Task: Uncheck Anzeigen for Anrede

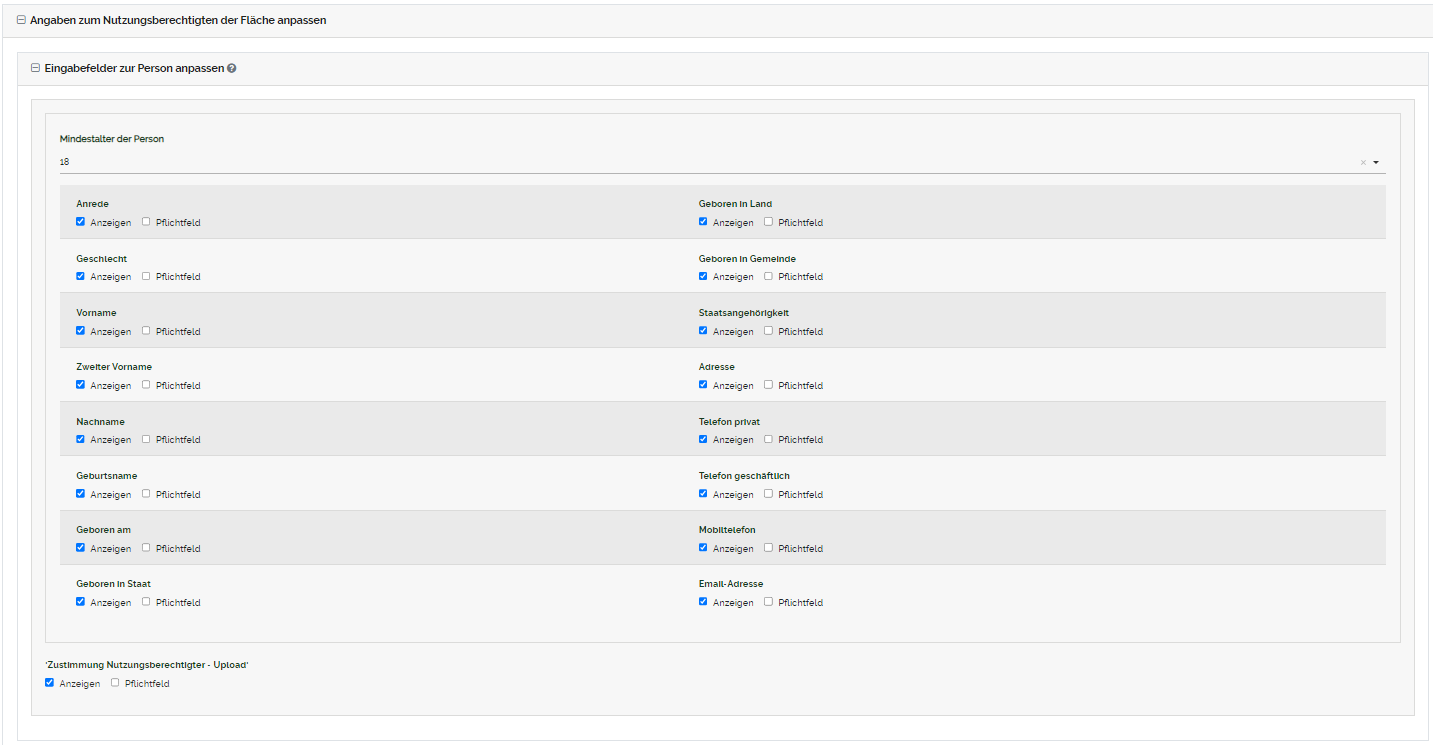Action: click(81, 222)
